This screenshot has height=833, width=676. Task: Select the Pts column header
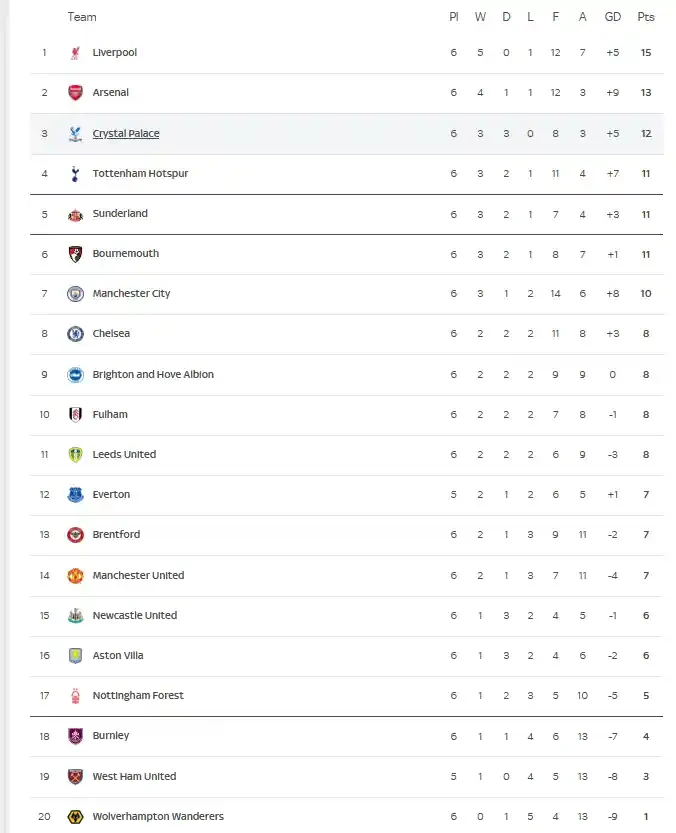[646, 16]
